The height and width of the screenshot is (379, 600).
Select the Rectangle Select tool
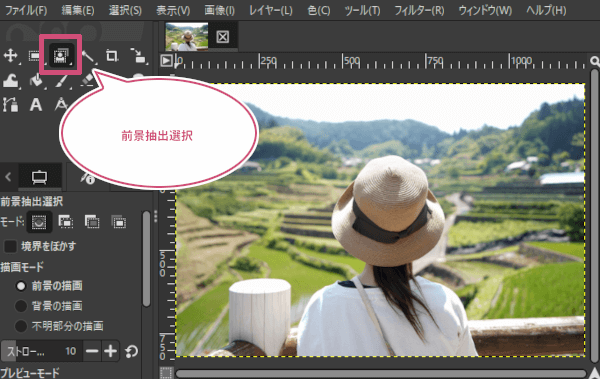[35, 56]
